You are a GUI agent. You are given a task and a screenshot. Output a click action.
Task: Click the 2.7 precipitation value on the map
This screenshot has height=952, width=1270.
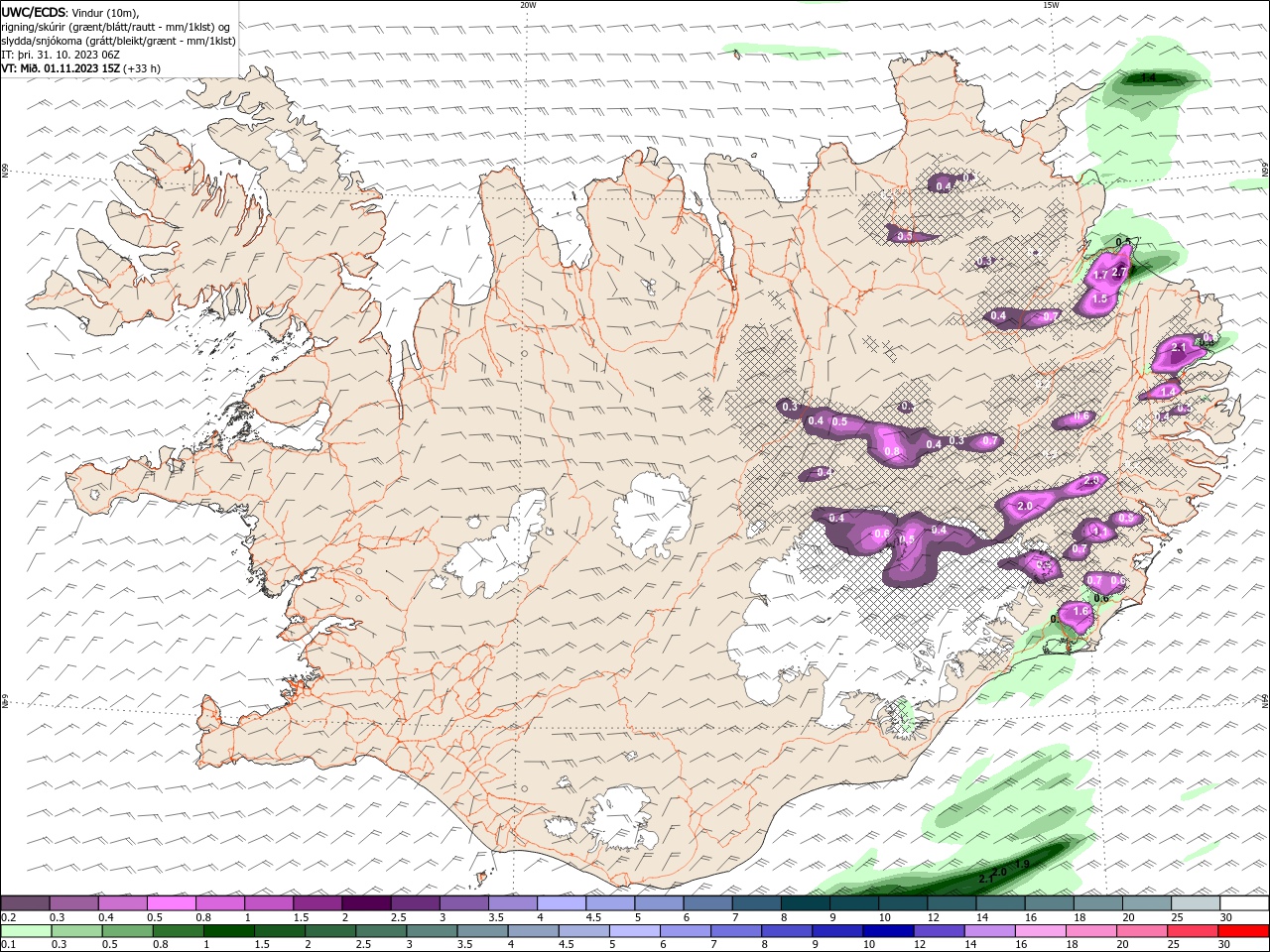[x=1119, y=273]
